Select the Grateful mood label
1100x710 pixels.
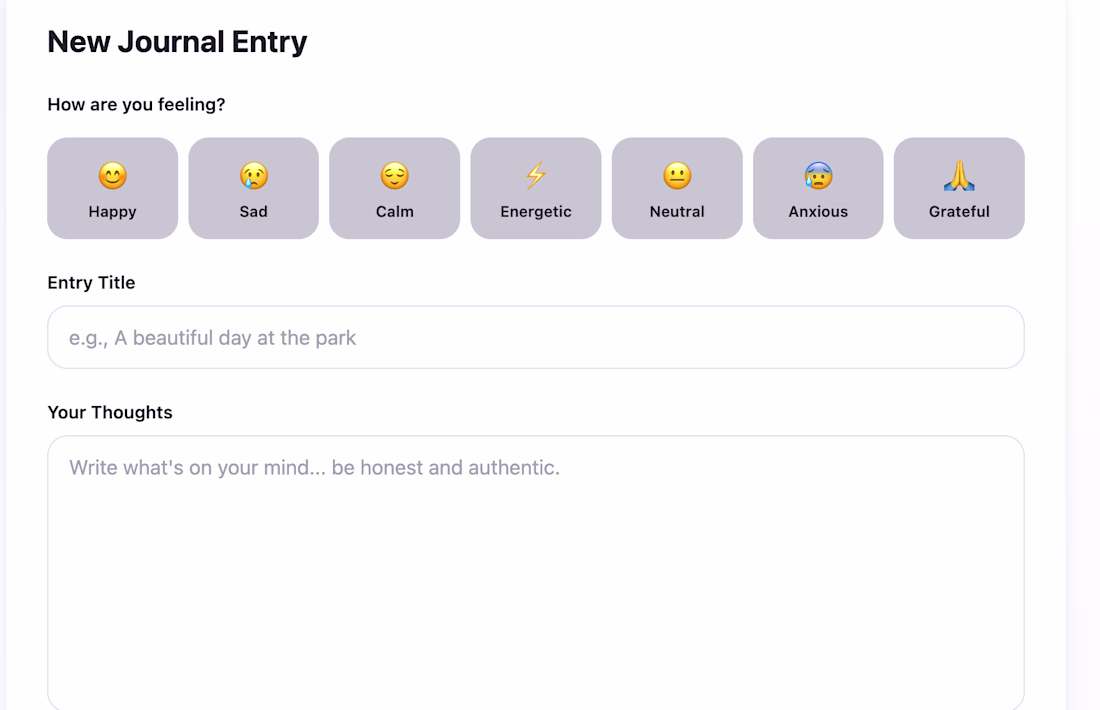pos(959,212)
